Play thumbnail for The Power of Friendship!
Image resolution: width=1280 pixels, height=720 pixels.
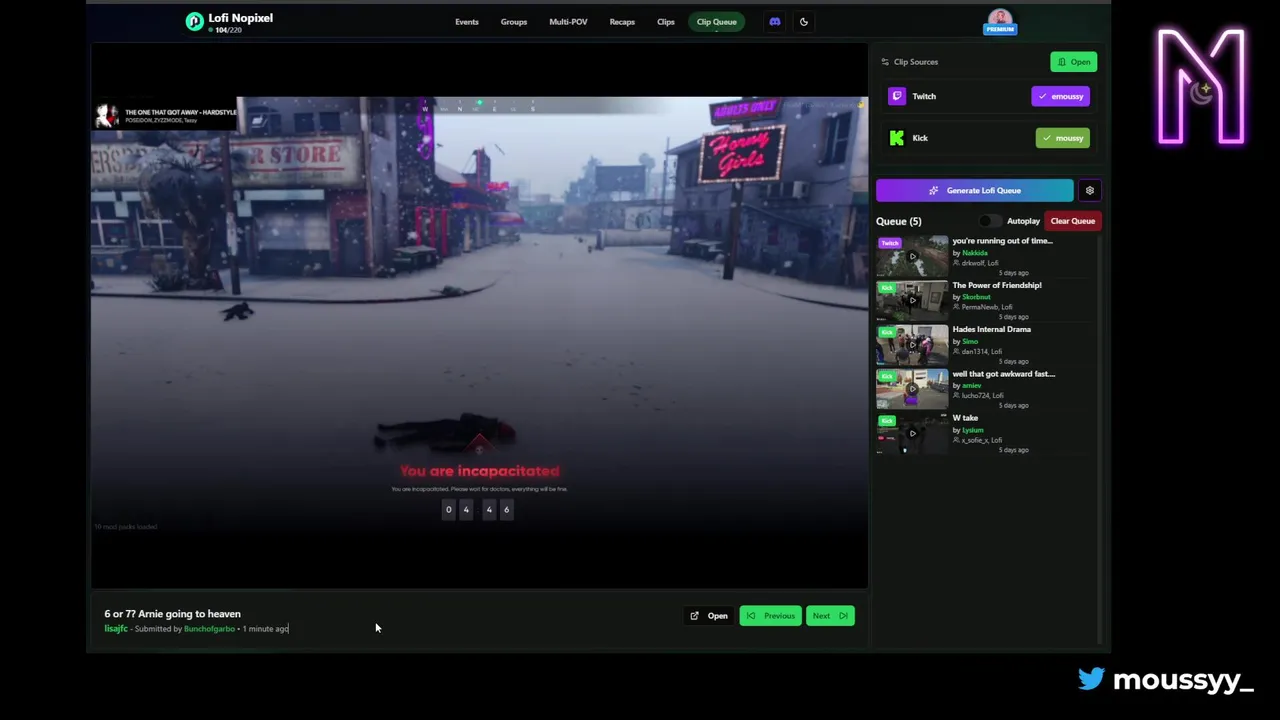point(912,300)
